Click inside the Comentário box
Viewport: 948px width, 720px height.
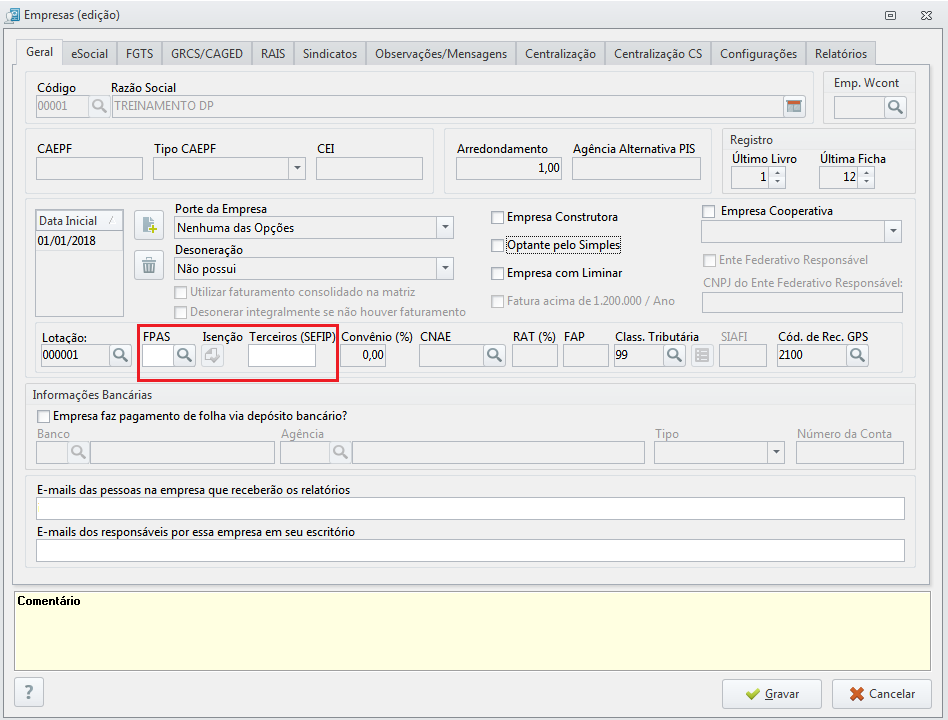point(472,631)
